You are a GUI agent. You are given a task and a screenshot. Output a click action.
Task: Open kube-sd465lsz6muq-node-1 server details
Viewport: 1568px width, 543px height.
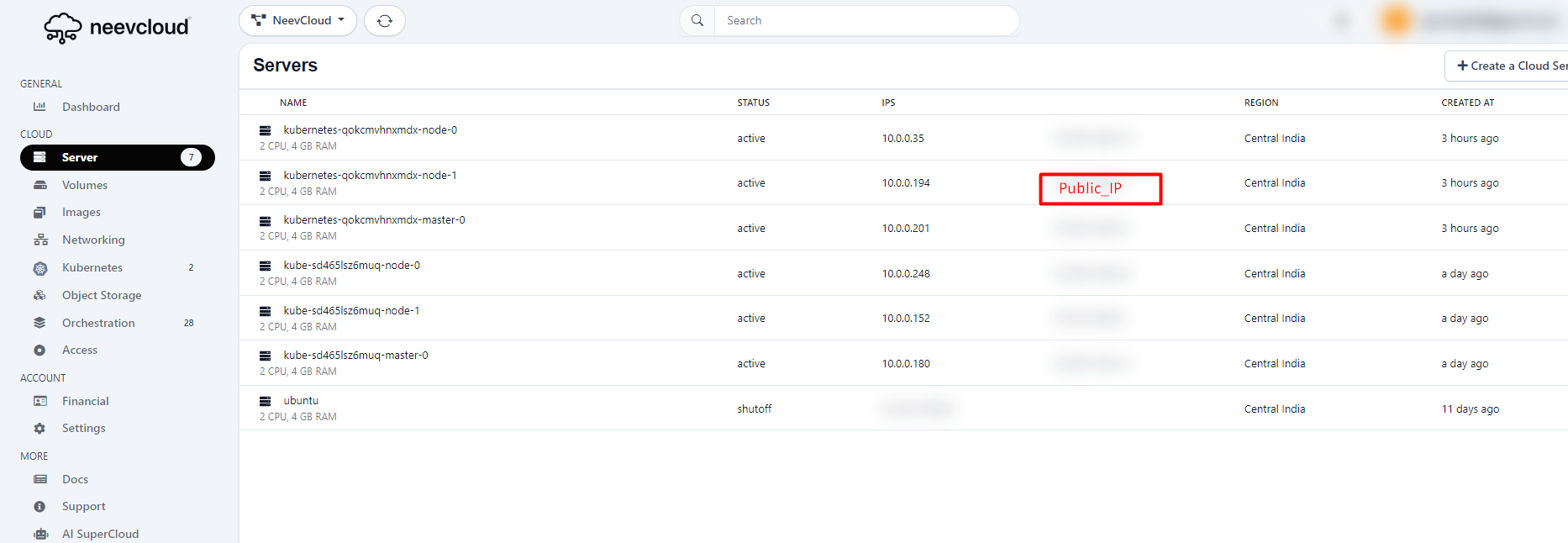[x=351, y=311]
